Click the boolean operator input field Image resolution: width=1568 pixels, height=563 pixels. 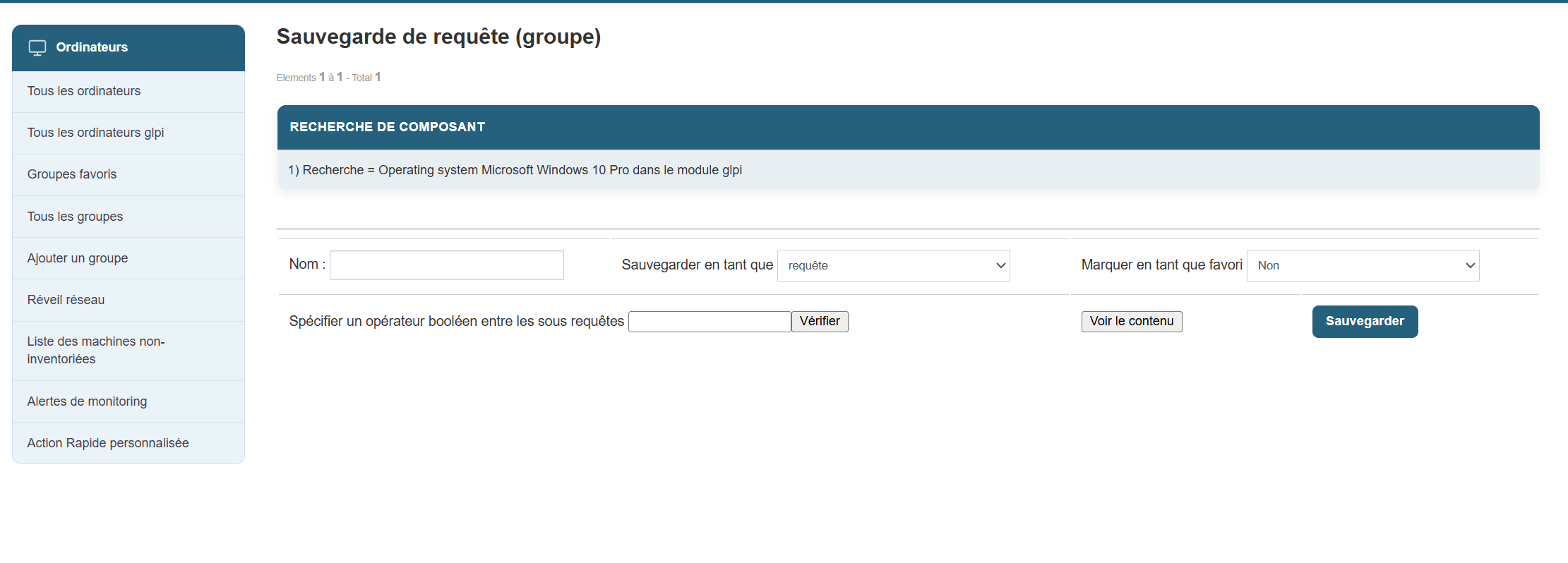click(x=709, y=322)
